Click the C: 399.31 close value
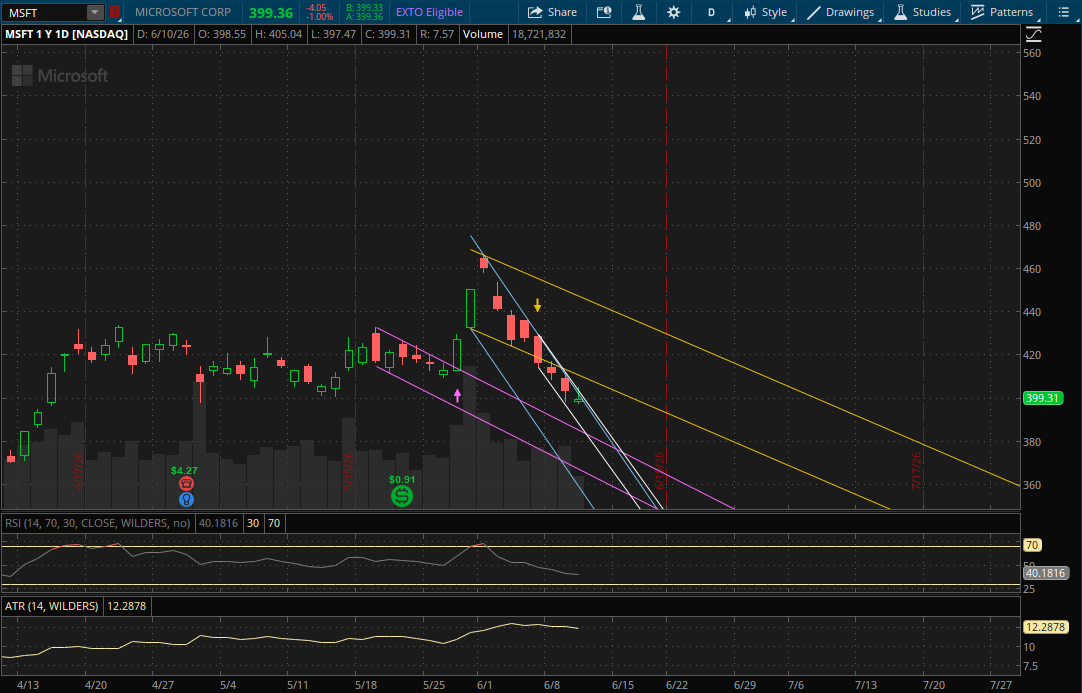Image resolution: width=1082 pixels, height=693 pixels. tap(388, 34)
